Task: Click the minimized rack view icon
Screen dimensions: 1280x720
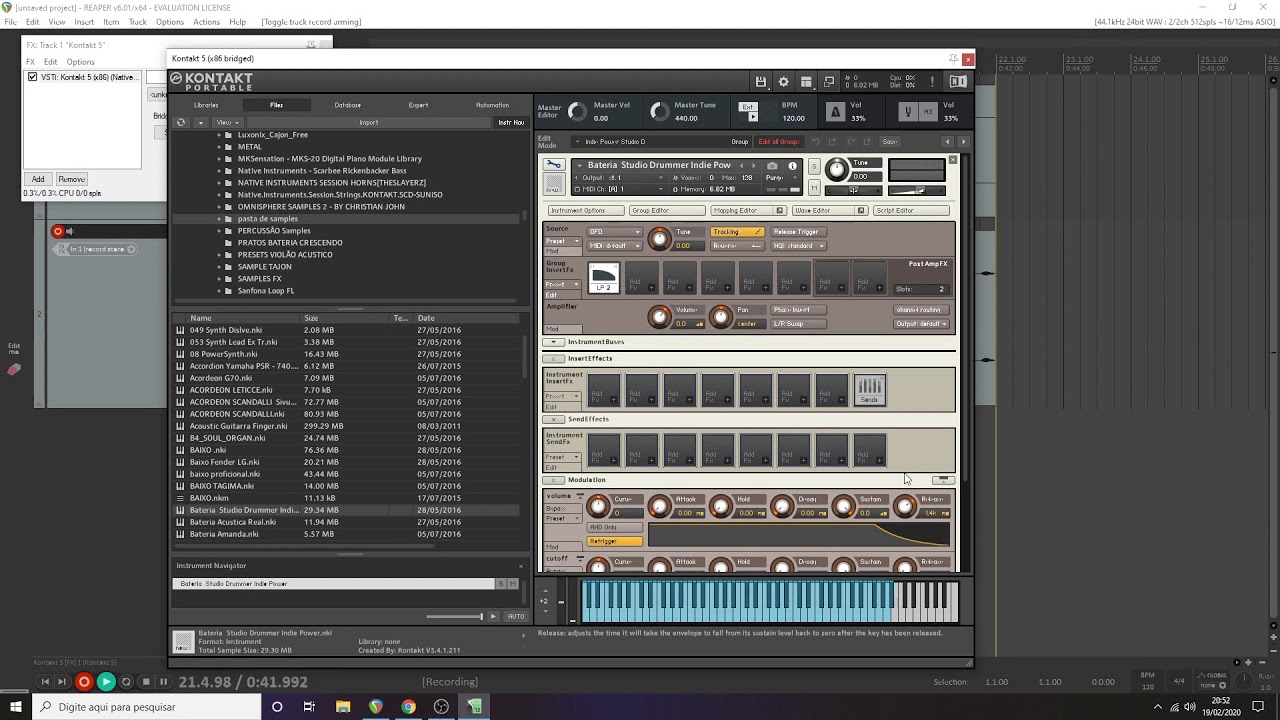Action: pyautogui.click(x=829, y=82)
